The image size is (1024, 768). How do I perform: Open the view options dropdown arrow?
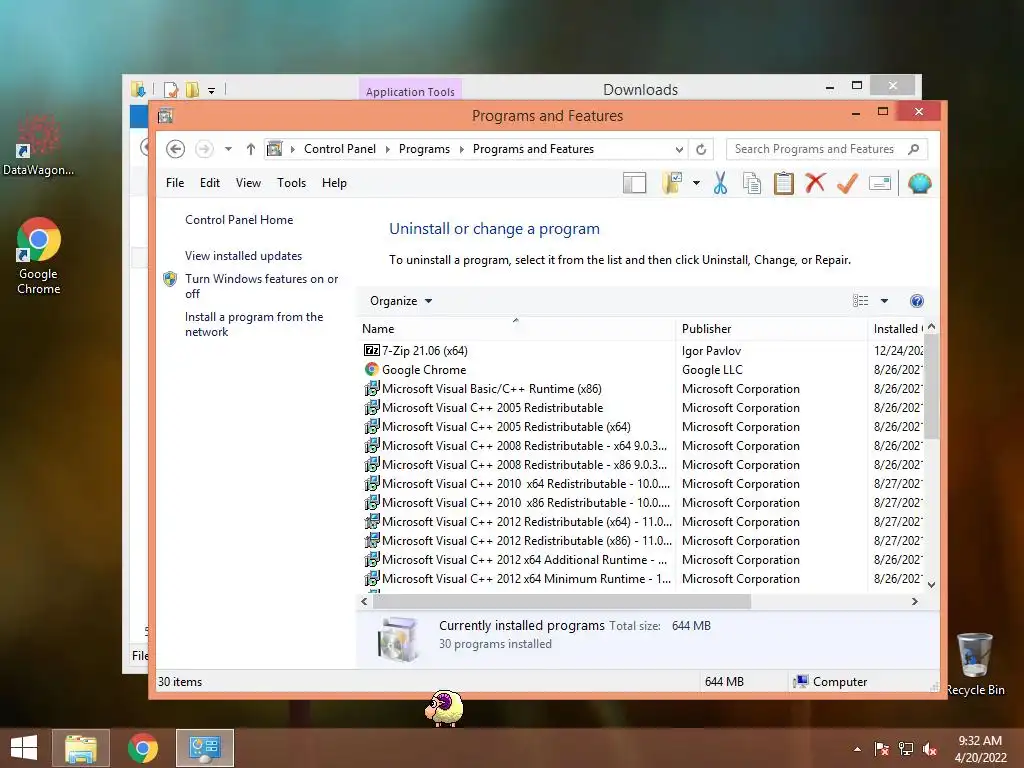coord(884,301)
